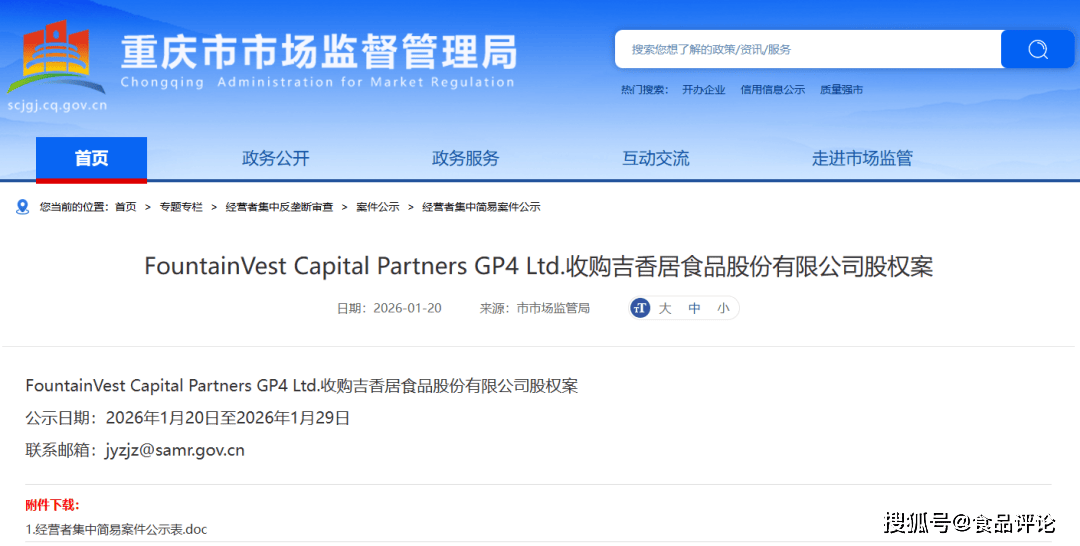Open the 首页 navigation tab
This screenshot has height=546, width=1080.
[92, 159]
